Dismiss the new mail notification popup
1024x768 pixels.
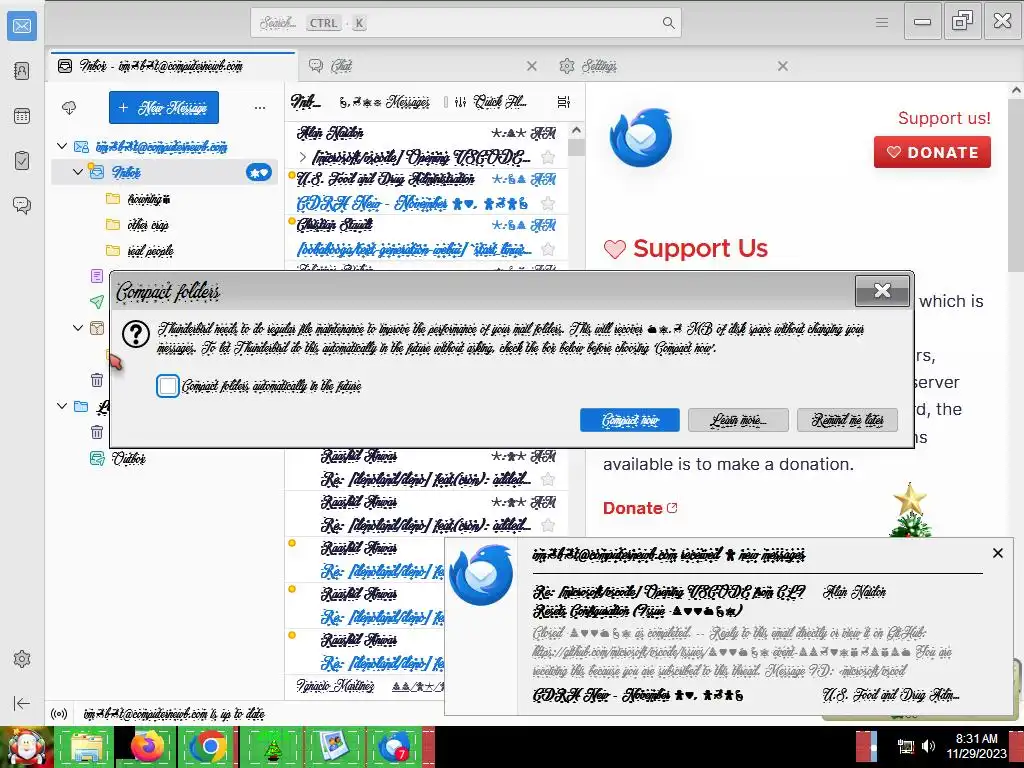click(x=997, y=553)
